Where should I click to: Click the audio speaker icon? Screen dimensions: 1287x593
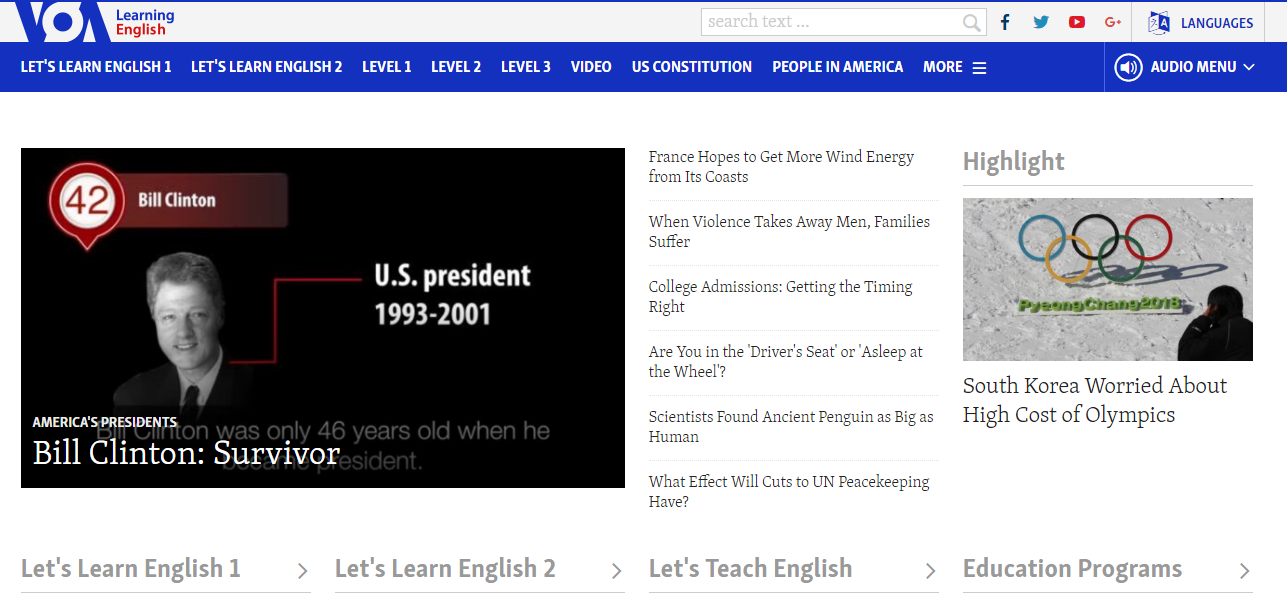1129,67
